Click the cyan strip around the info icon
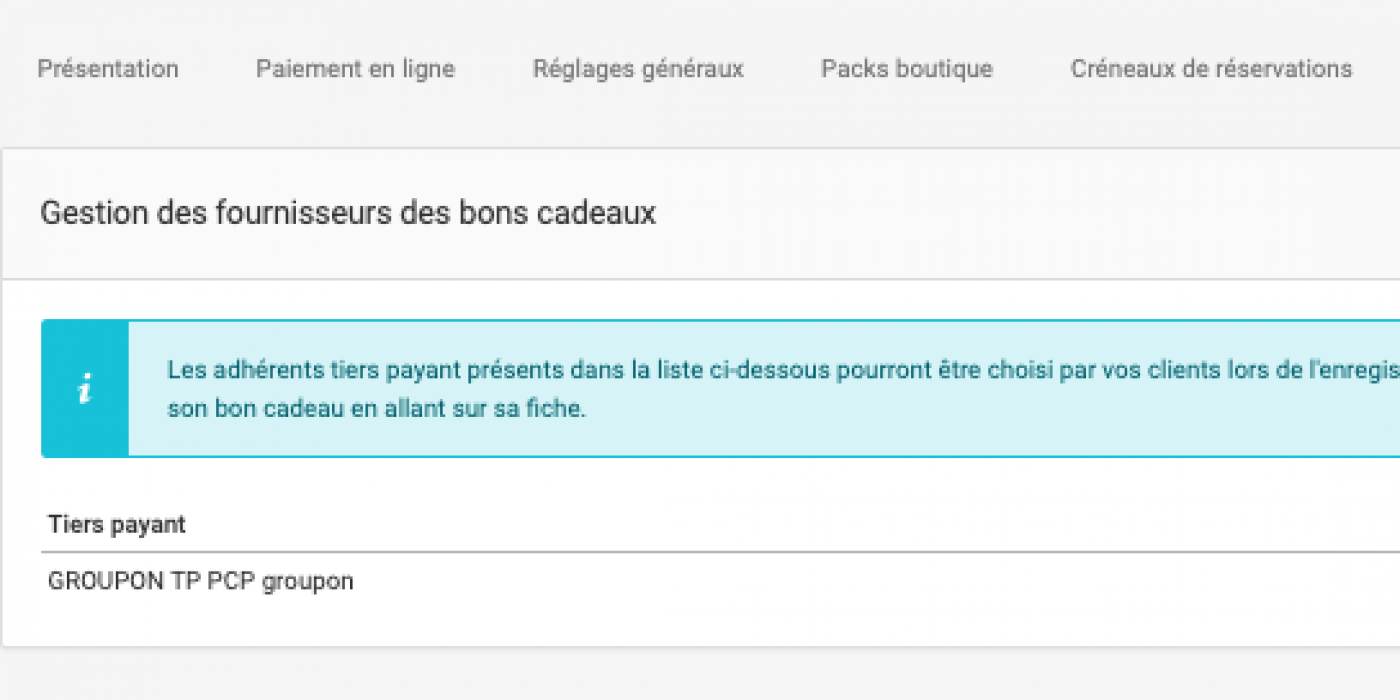 coord(85,389)
